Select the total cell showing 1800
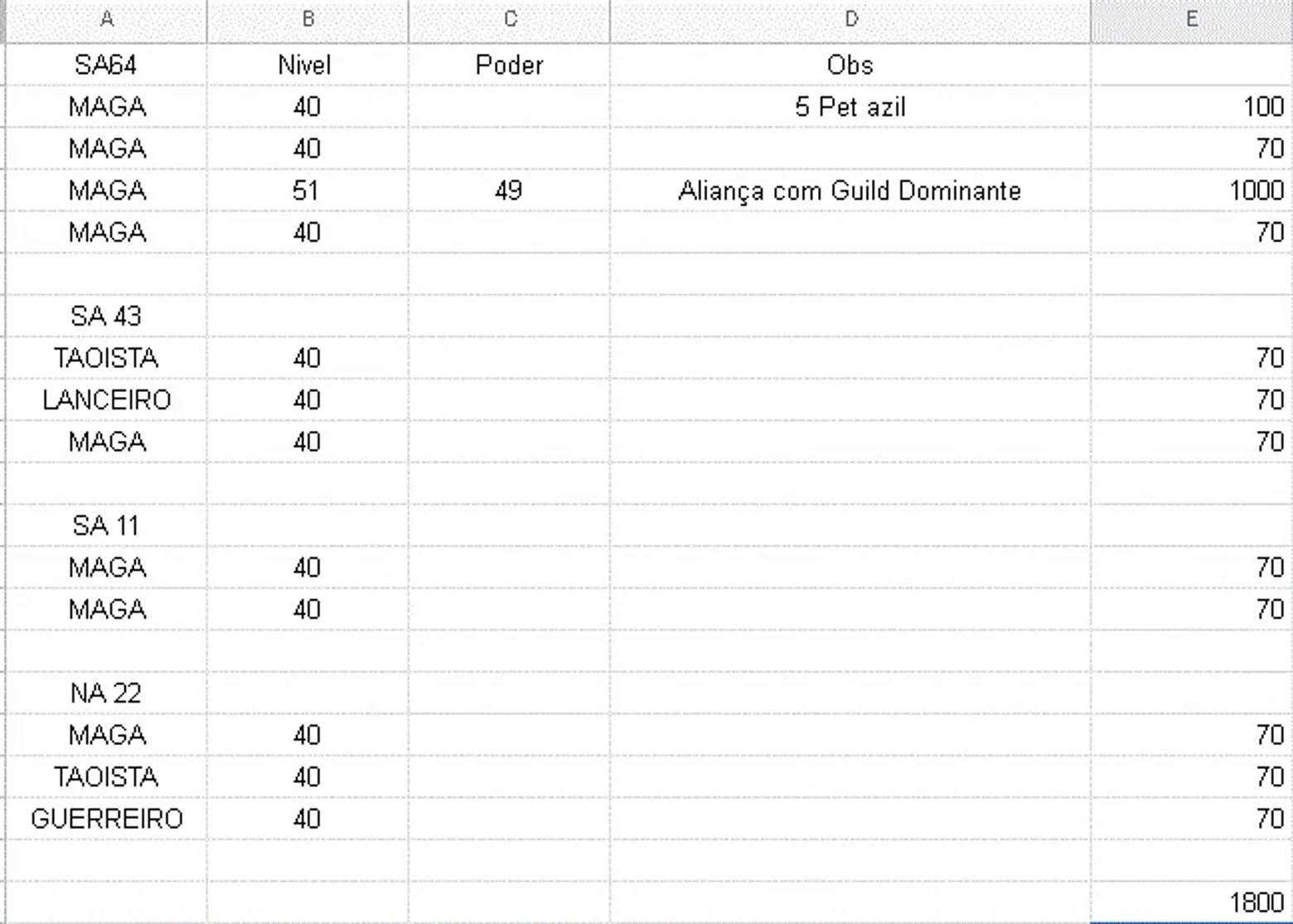This screenshot has height=924, width=1293. point(1192,902)
